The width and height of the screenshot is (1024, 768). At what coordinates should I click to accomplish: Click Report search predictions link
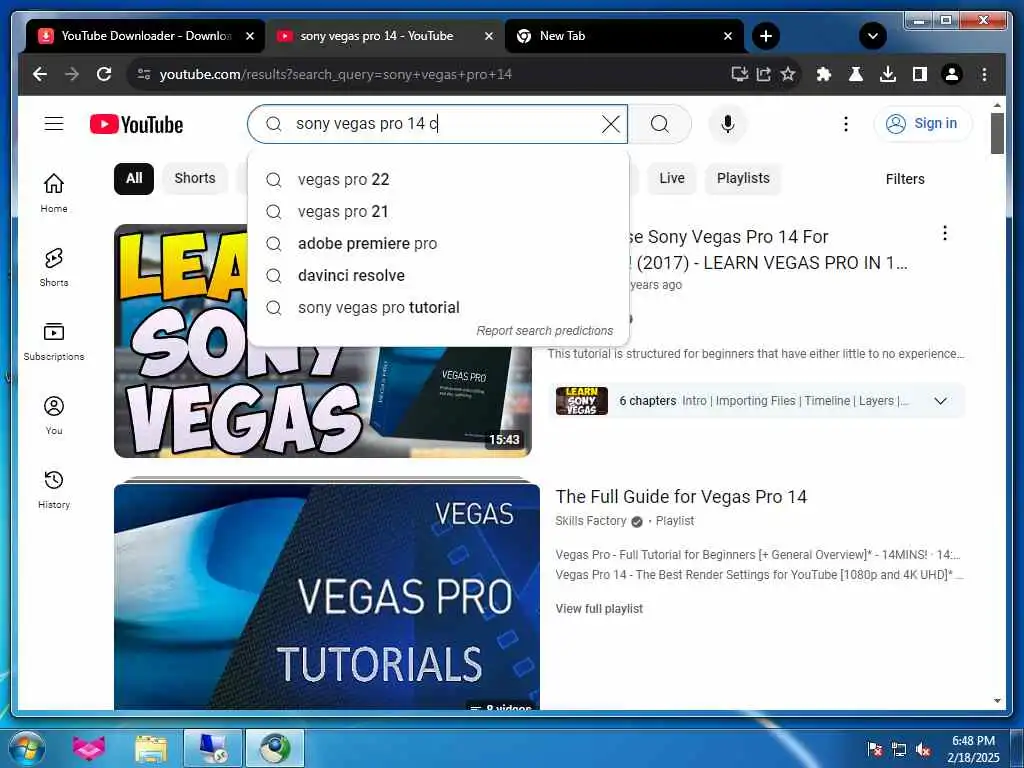point(545,331)
